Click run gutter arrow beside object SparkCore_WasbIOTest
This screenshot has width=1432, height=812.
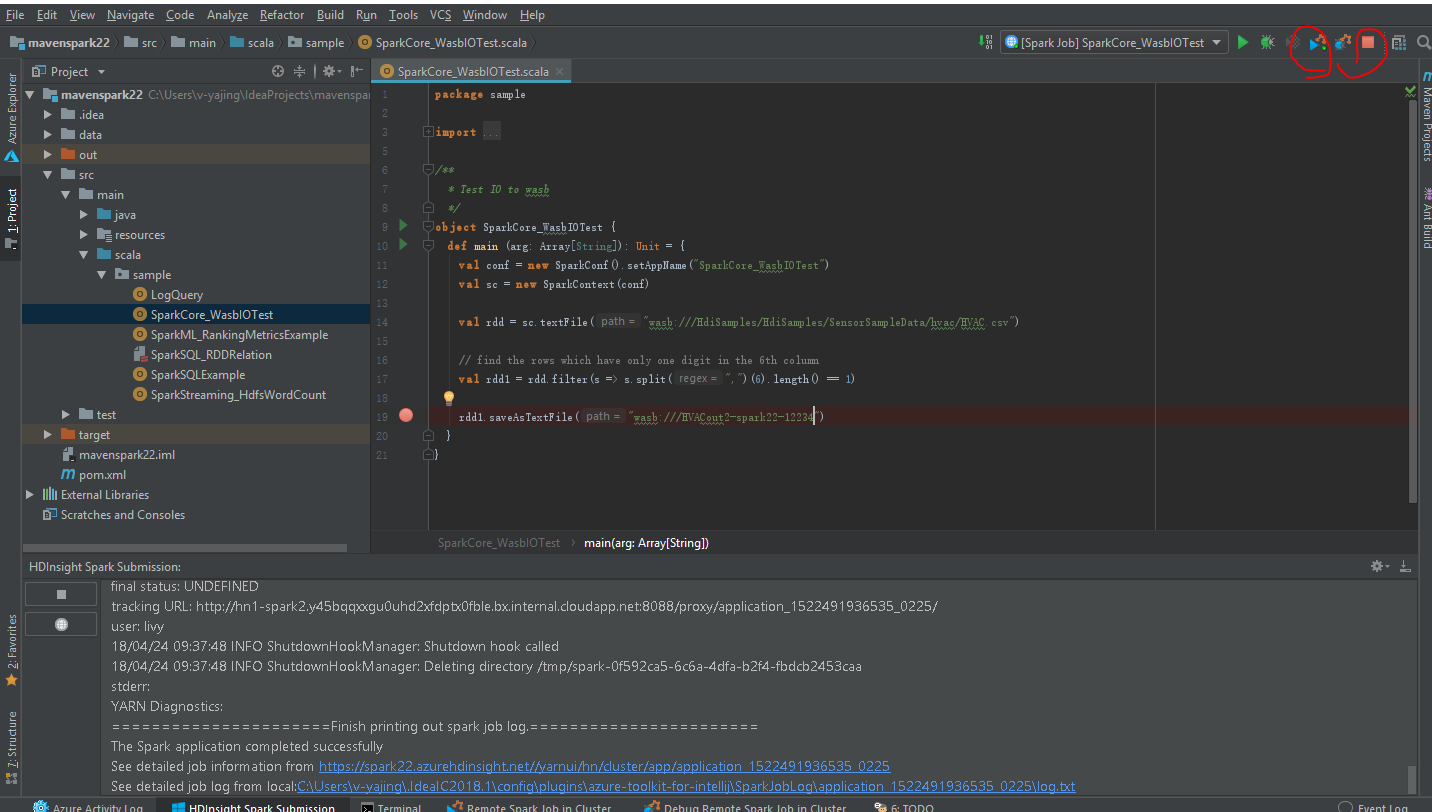[404, 226]
